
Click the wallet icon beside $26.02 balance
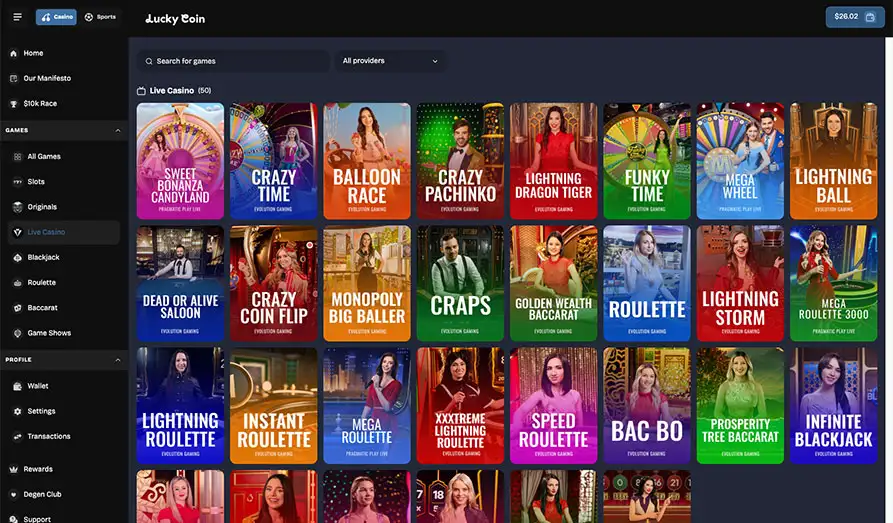[870, 17]
